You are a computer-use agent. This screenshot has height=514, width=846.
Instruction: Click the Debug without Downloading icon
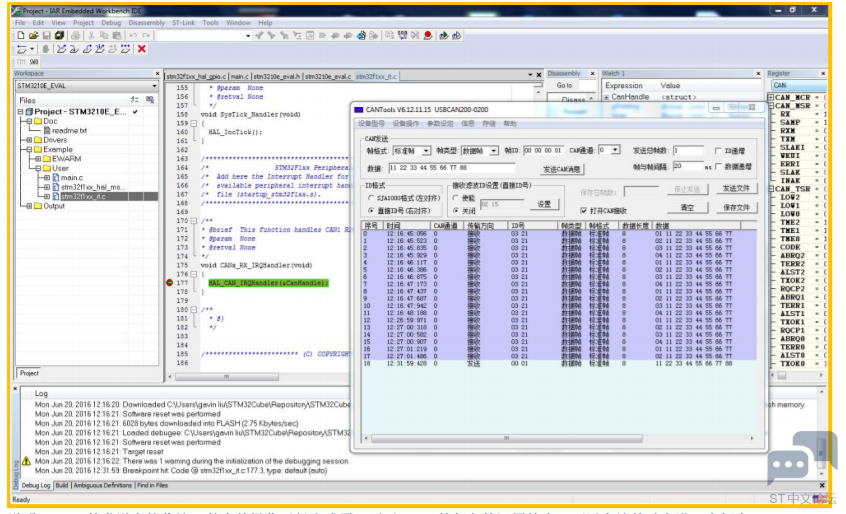[456, 36]
